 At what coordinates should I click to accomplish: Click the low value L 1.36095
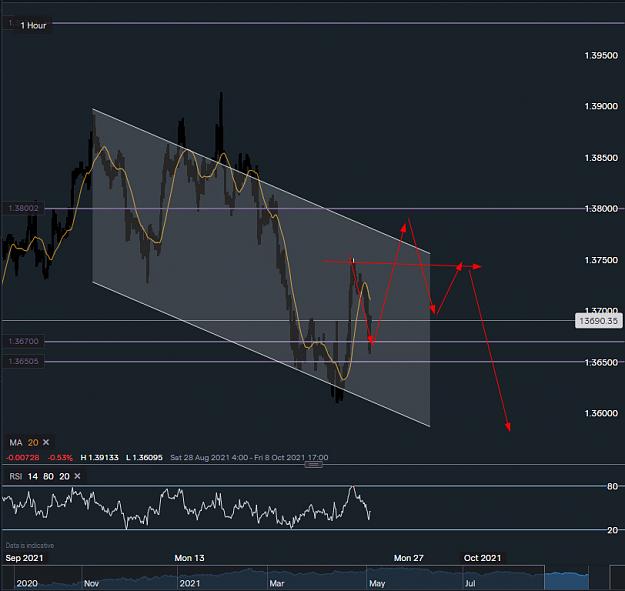coord(144,457)
